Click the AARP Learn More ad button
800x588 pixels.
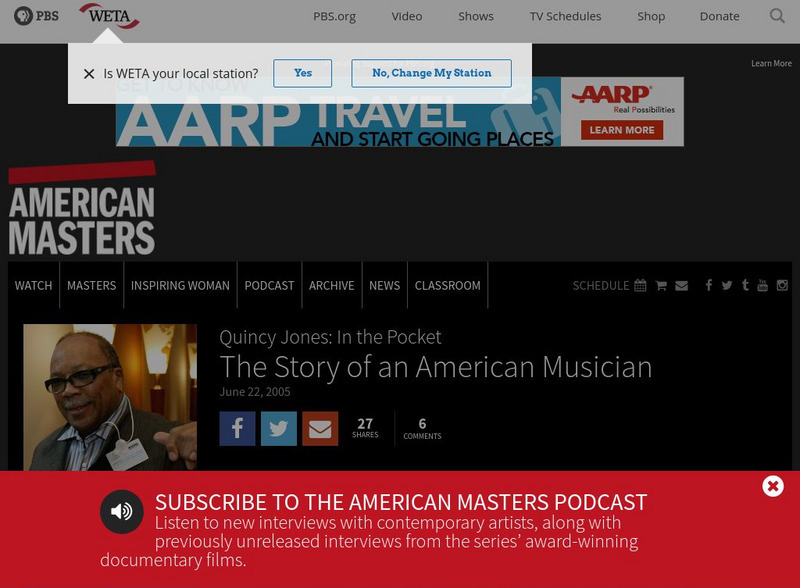point(622,130)
